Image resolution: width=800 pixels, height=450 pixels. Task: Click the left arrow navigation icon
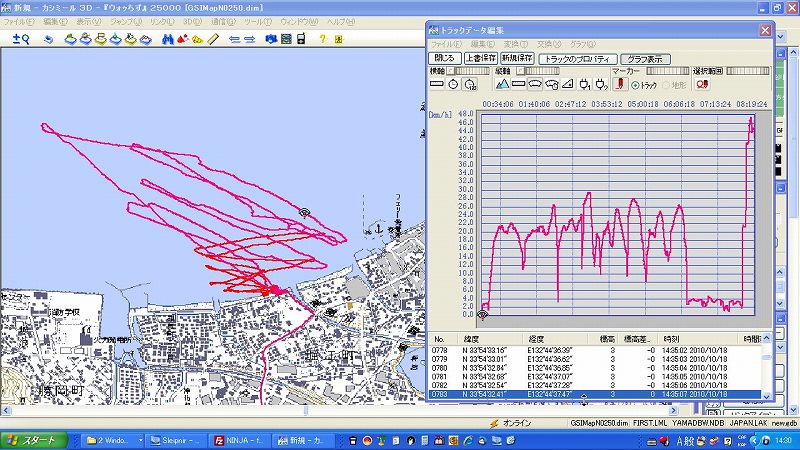pos(234,39)
